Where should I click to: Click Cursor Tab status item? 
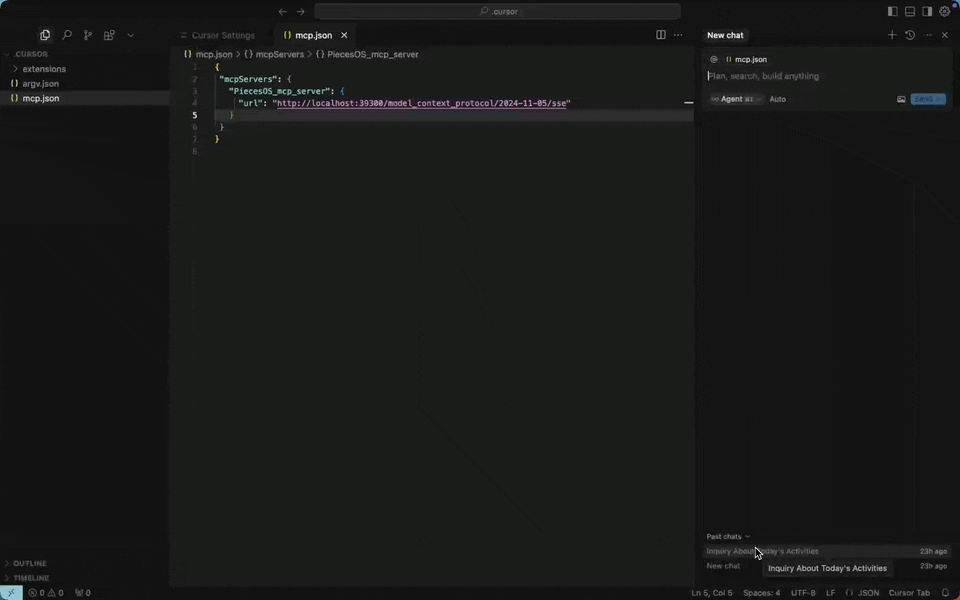point(909,593)
